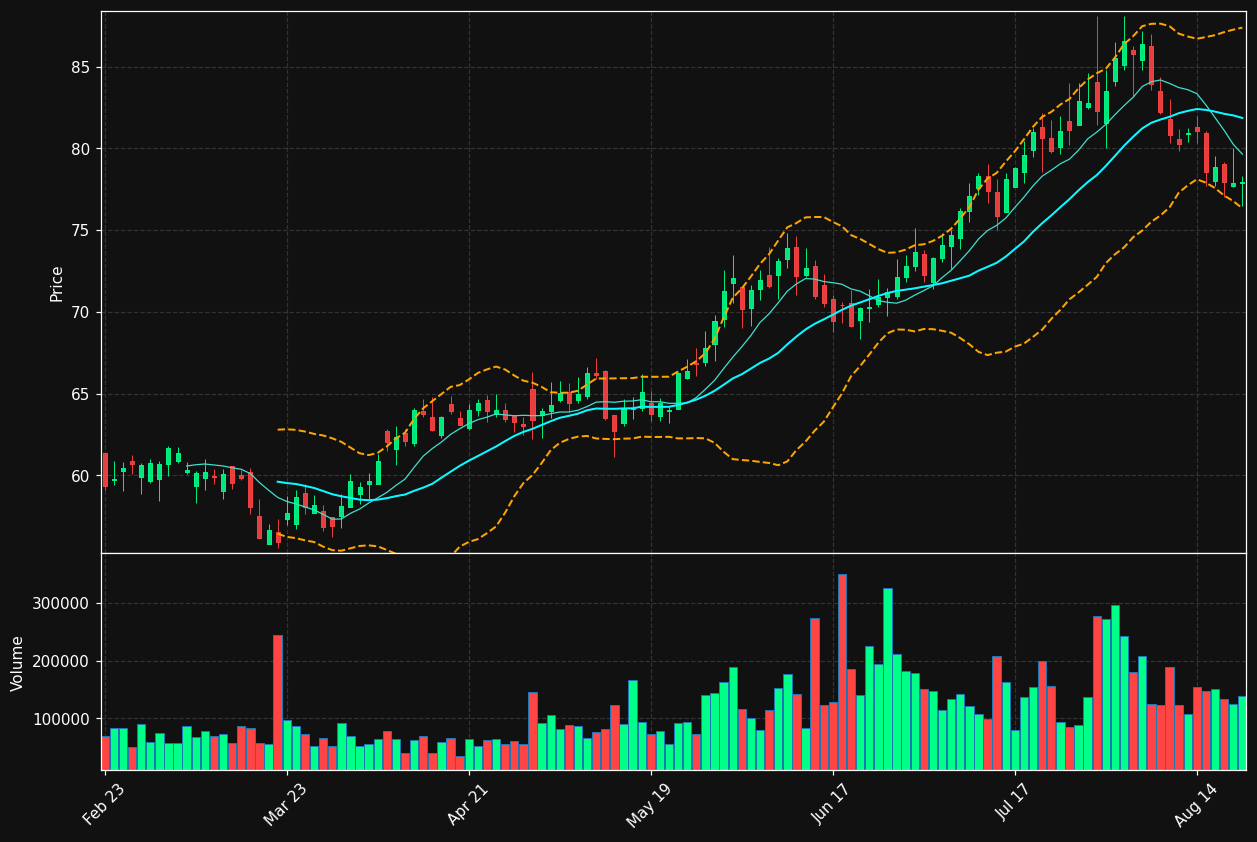1257x842 pixels.
Task: Click the price tick label 85
Action: 80,67
